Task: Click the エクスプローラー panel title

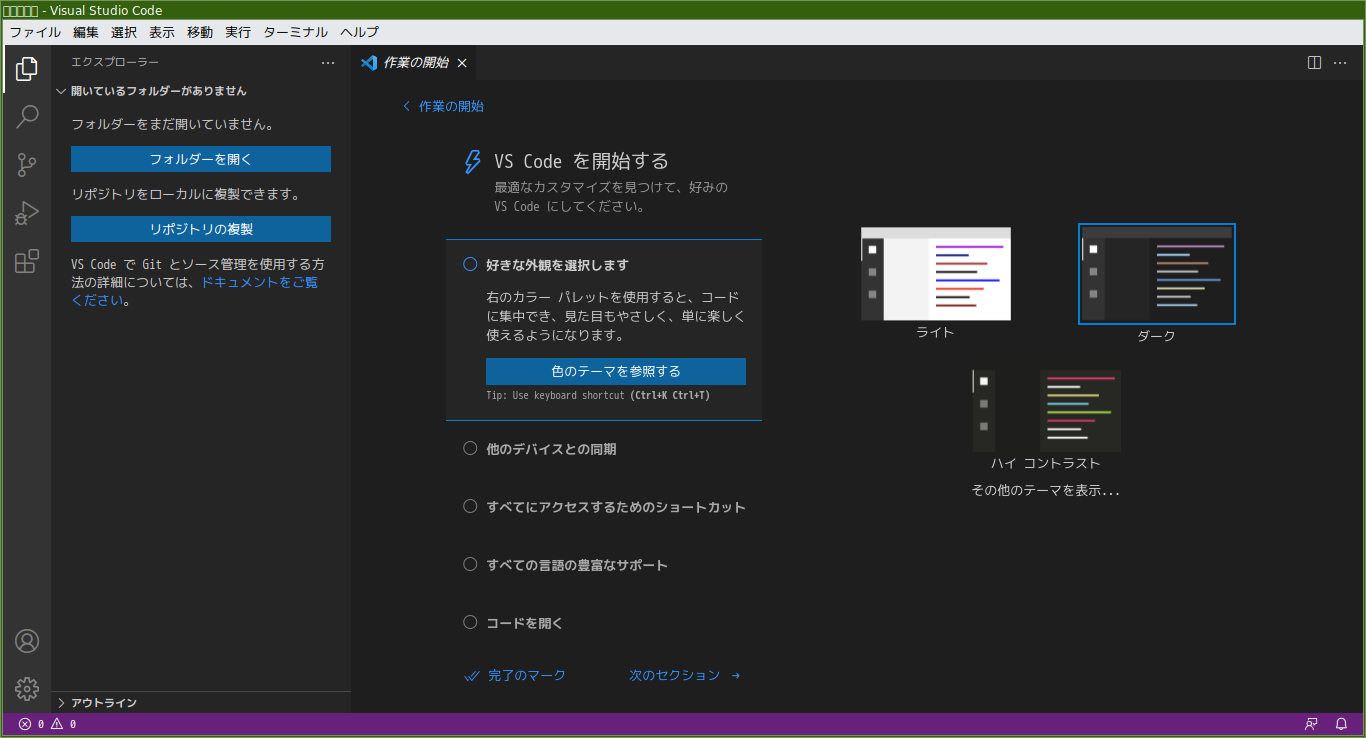Action: [115, 62]
